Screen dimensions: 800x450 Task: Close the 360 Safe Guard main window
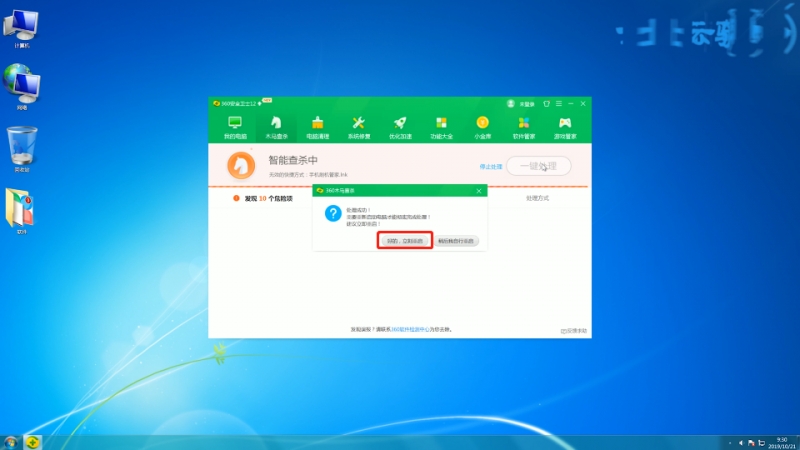(x=583, y=104)
